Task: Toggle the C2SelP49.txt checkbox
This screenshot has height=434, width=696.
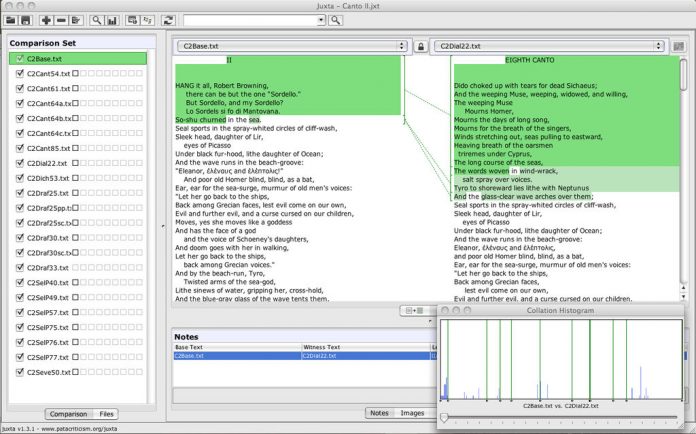Action: click(x=20, y=297)
